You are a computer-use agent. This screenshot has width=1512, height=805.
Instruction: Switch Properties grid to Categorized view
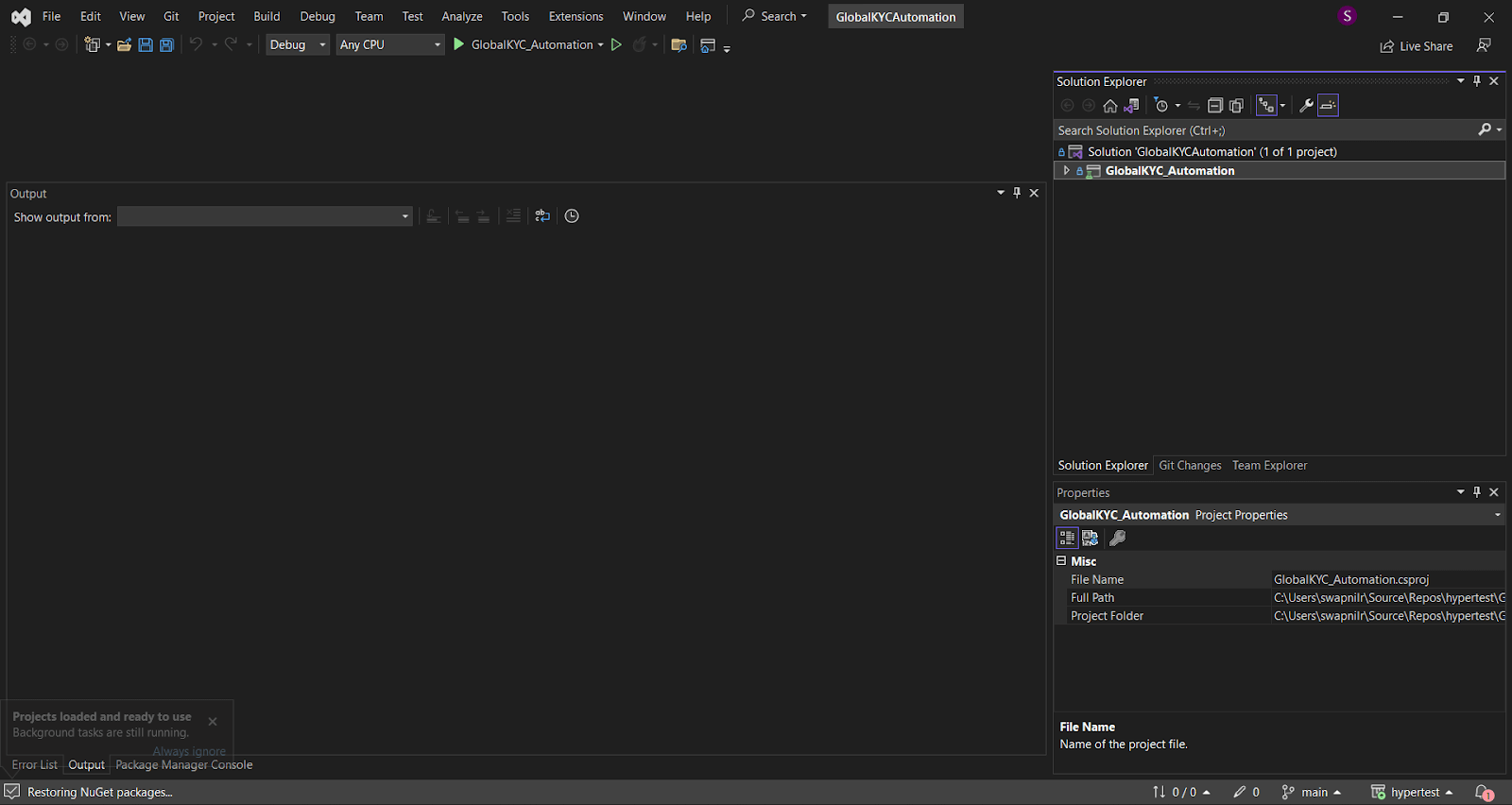(1067, 538)
